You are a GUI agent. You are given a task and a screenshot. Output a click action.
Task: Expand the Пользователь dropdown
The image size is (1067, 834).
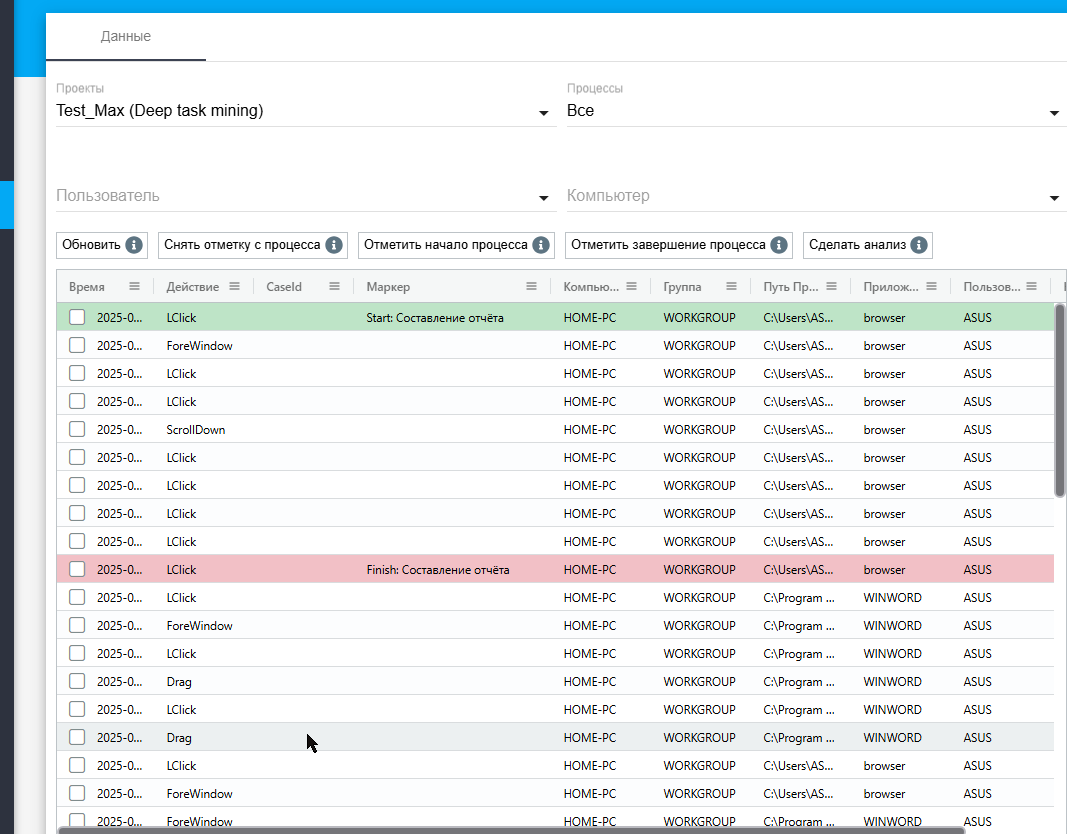point(306,196)
